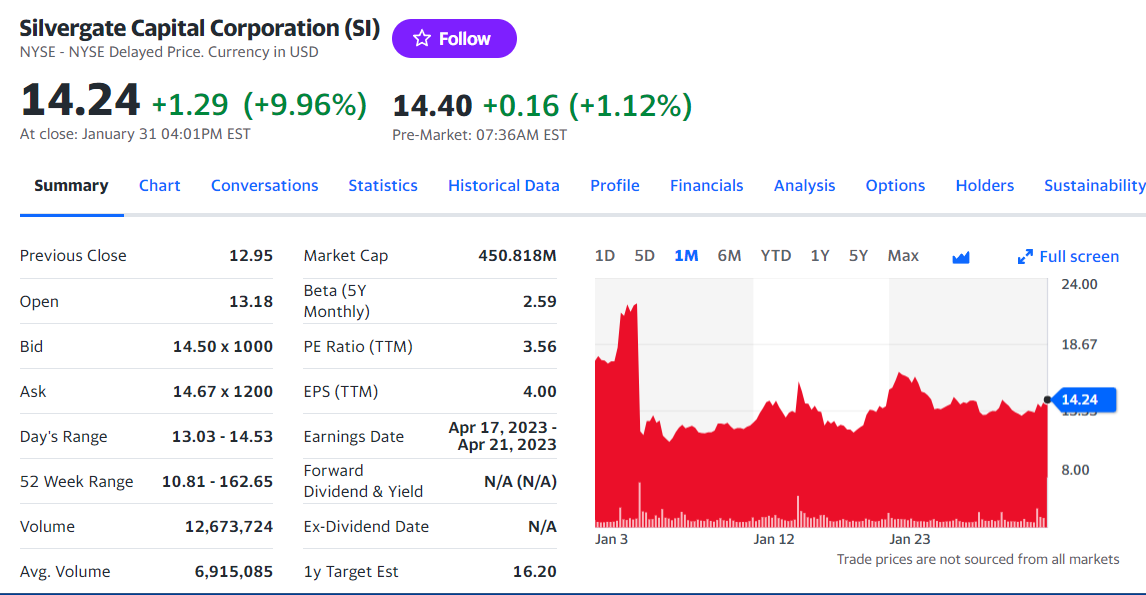Open the Historical Data tab
This screenshot has height=595, width=1146.
pos(504,186)
